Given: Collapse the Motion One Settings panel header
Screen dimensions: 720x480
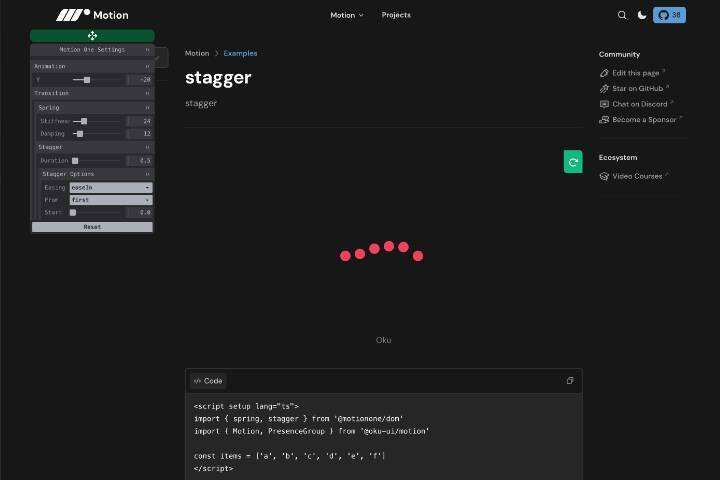Looking at the screenshot, I should [x=92, y=50].
